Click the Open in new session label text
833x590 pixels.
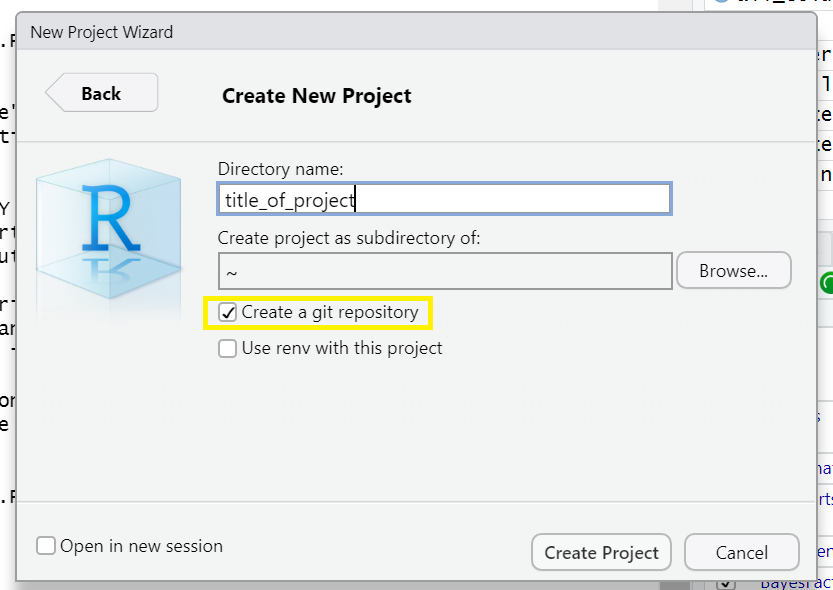tap(141, 546)
